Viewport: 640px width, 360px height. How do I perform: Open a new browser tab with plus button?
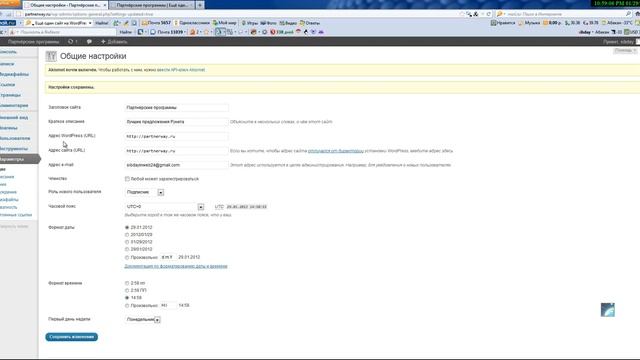[200, 5]
